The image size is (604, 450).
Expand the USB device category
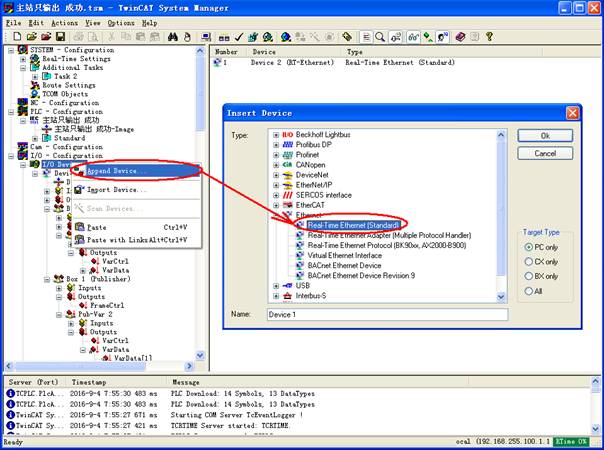275,285
